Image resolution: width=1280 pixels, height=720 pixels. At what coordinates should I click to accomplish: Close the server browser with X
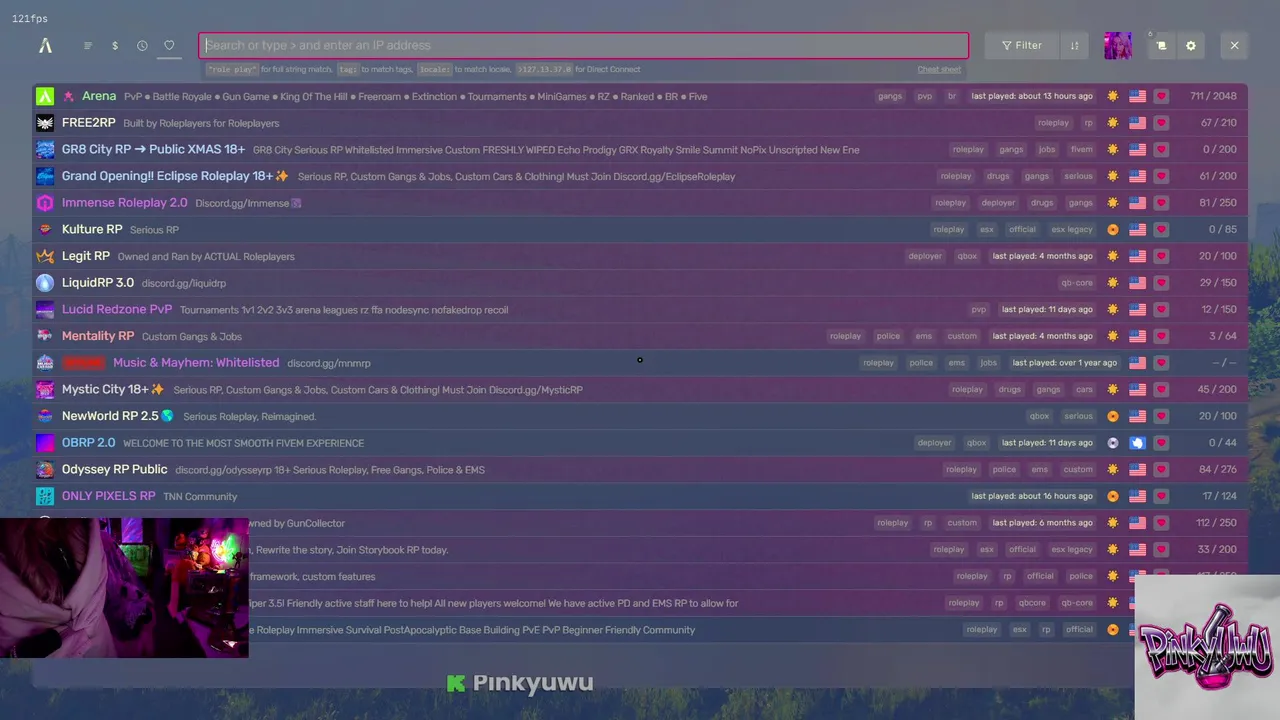(x=1234, y=46)
